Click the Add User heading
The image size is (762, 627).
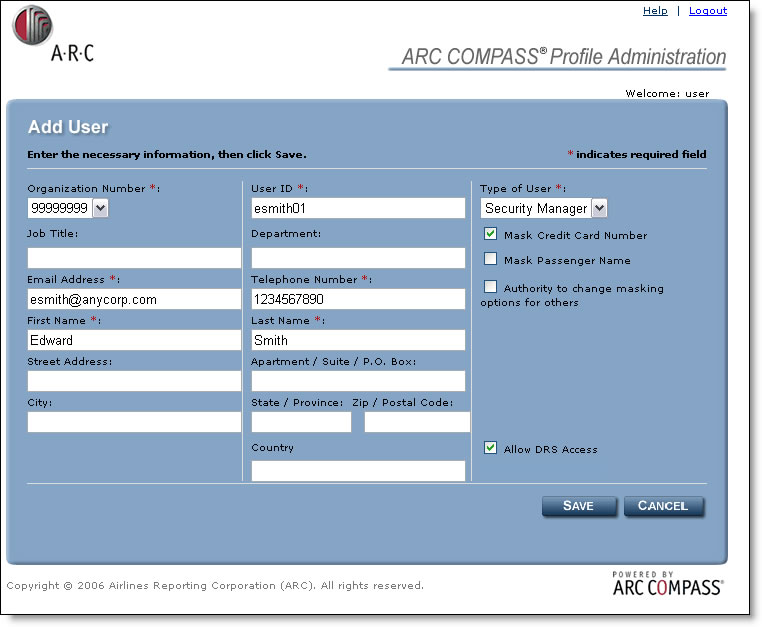click(68, 127)
